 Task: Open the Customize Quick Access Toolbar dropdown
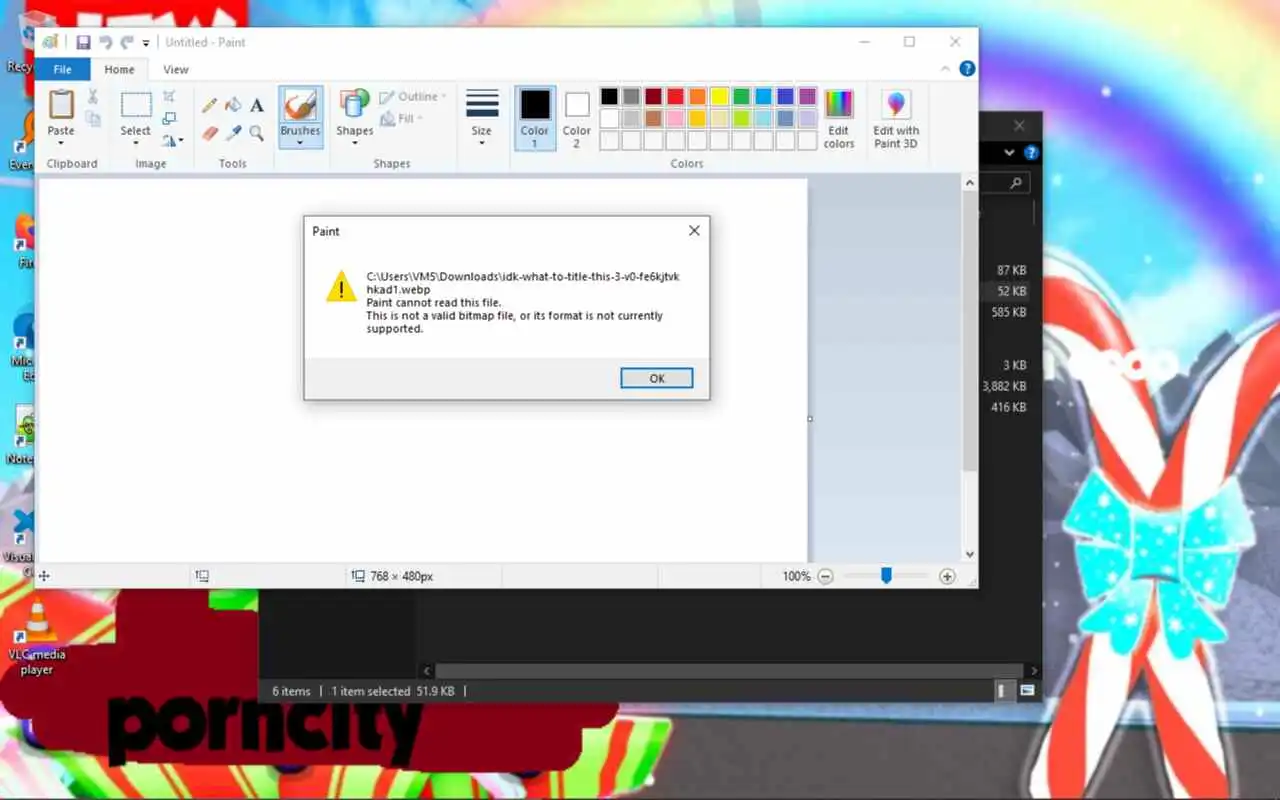(x=146, y=43)
